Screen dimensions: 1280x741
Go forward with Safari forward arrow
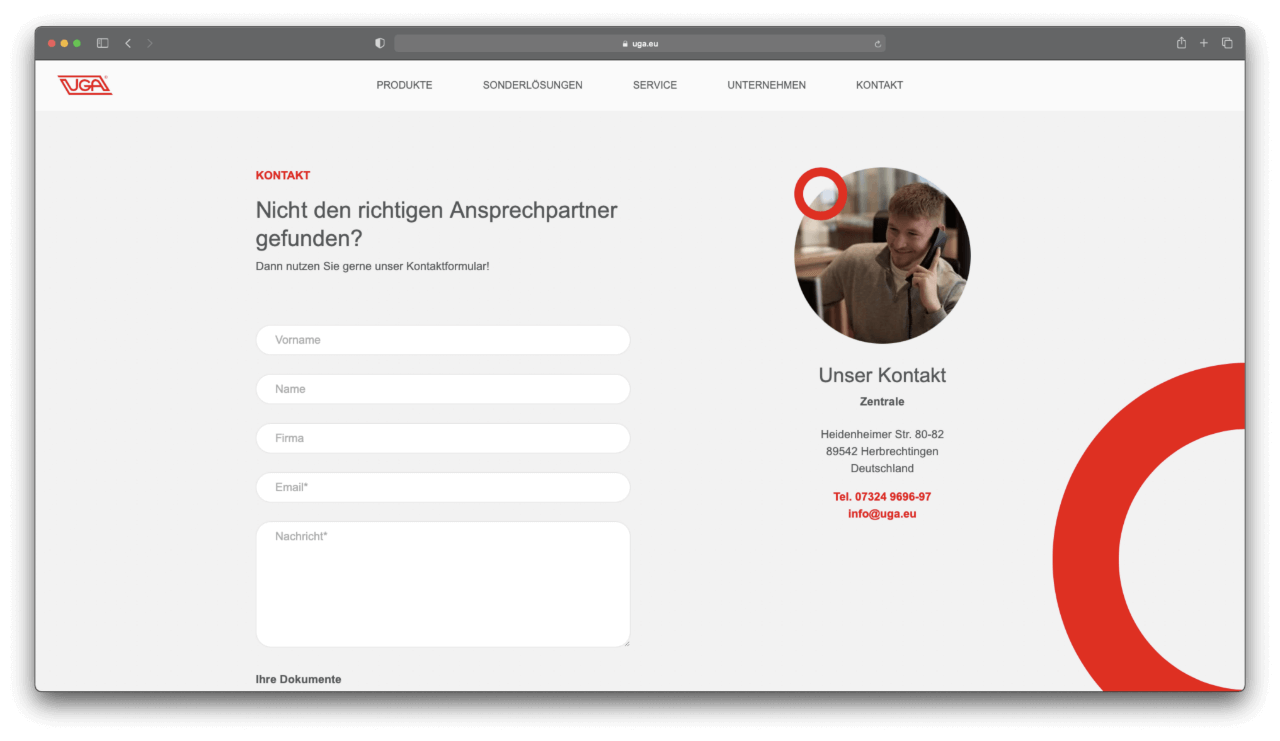150,43
